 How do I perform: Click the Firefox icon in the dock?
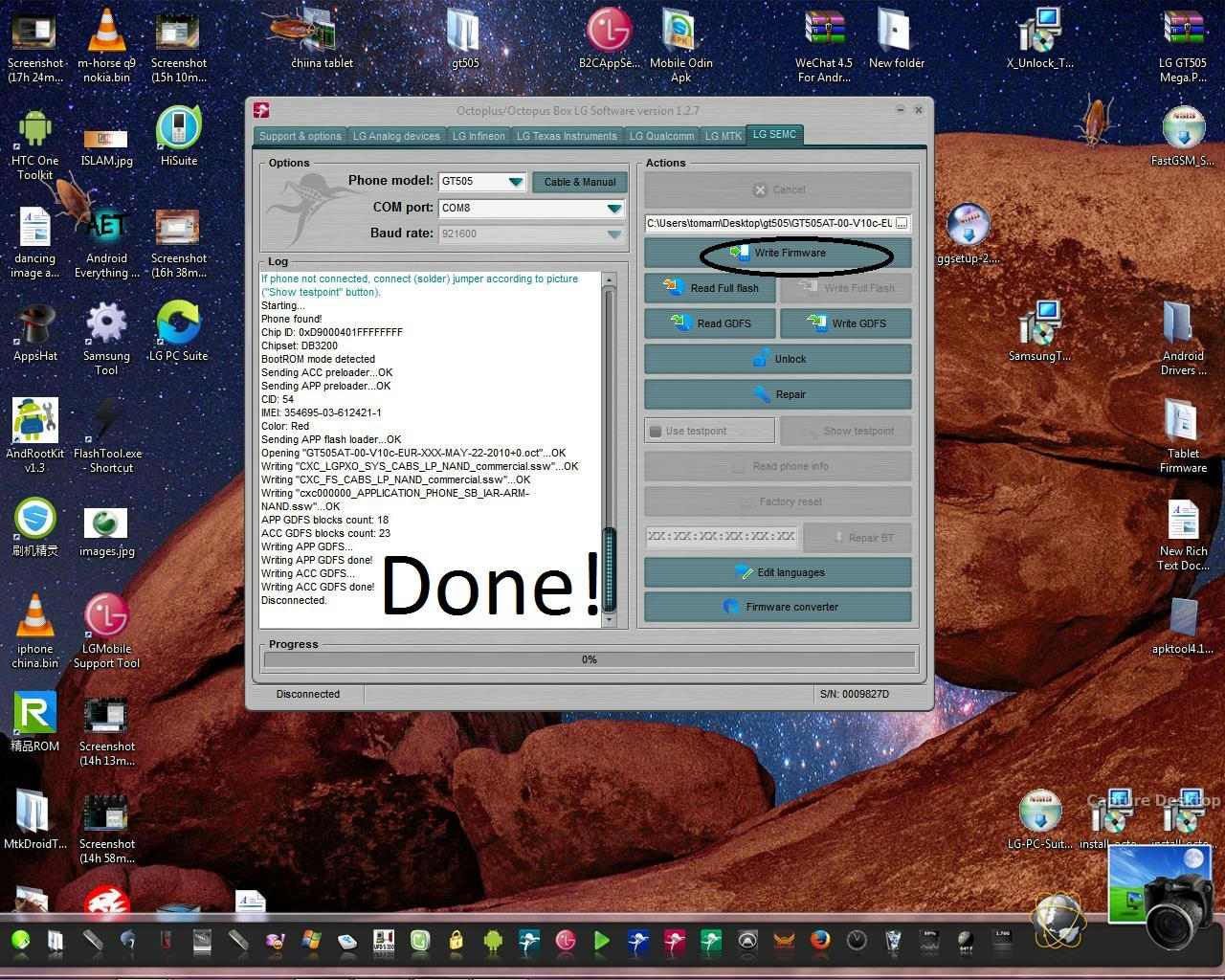tap(819, 940)
